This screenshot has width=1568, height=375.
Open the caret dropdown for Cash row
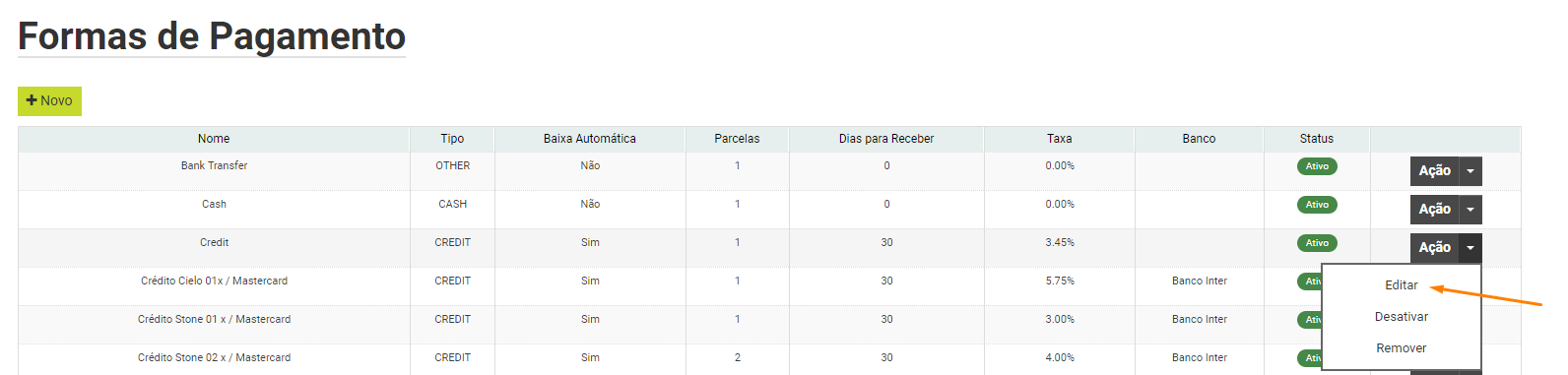(1470, 210)
